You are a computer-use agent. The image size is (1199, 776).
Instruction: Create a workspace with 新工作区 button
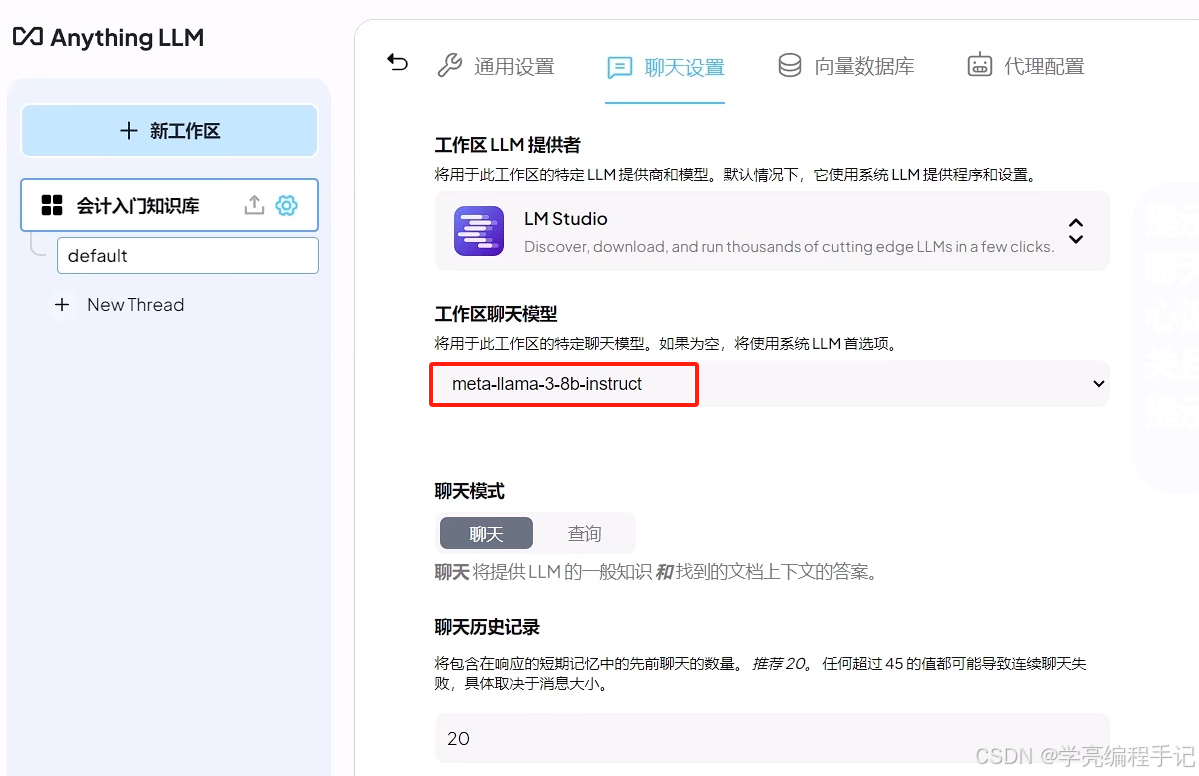click(x=170, y=131)
